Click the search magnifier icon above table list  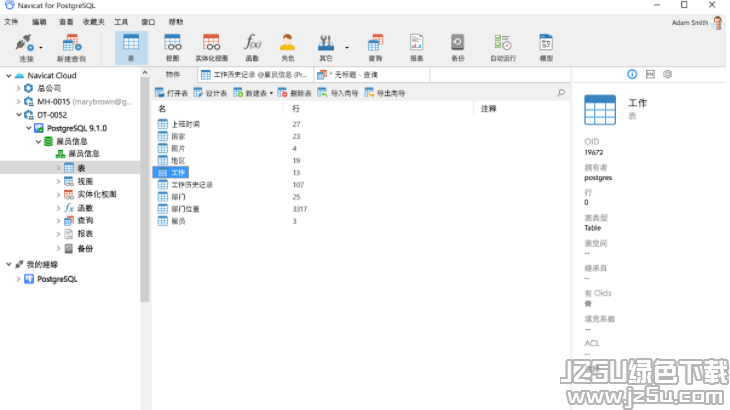[x=561, y=93]
